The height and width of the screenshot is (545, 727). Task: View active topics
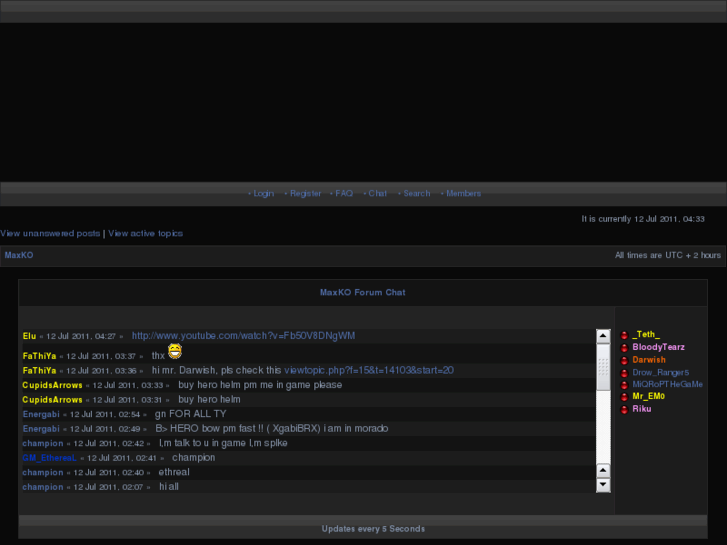146,233
